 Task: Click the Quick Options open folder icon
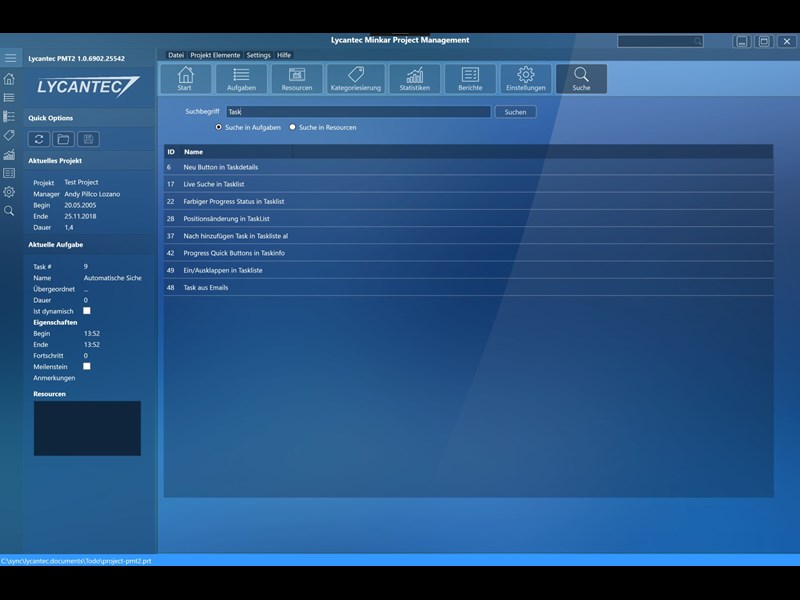63,139
